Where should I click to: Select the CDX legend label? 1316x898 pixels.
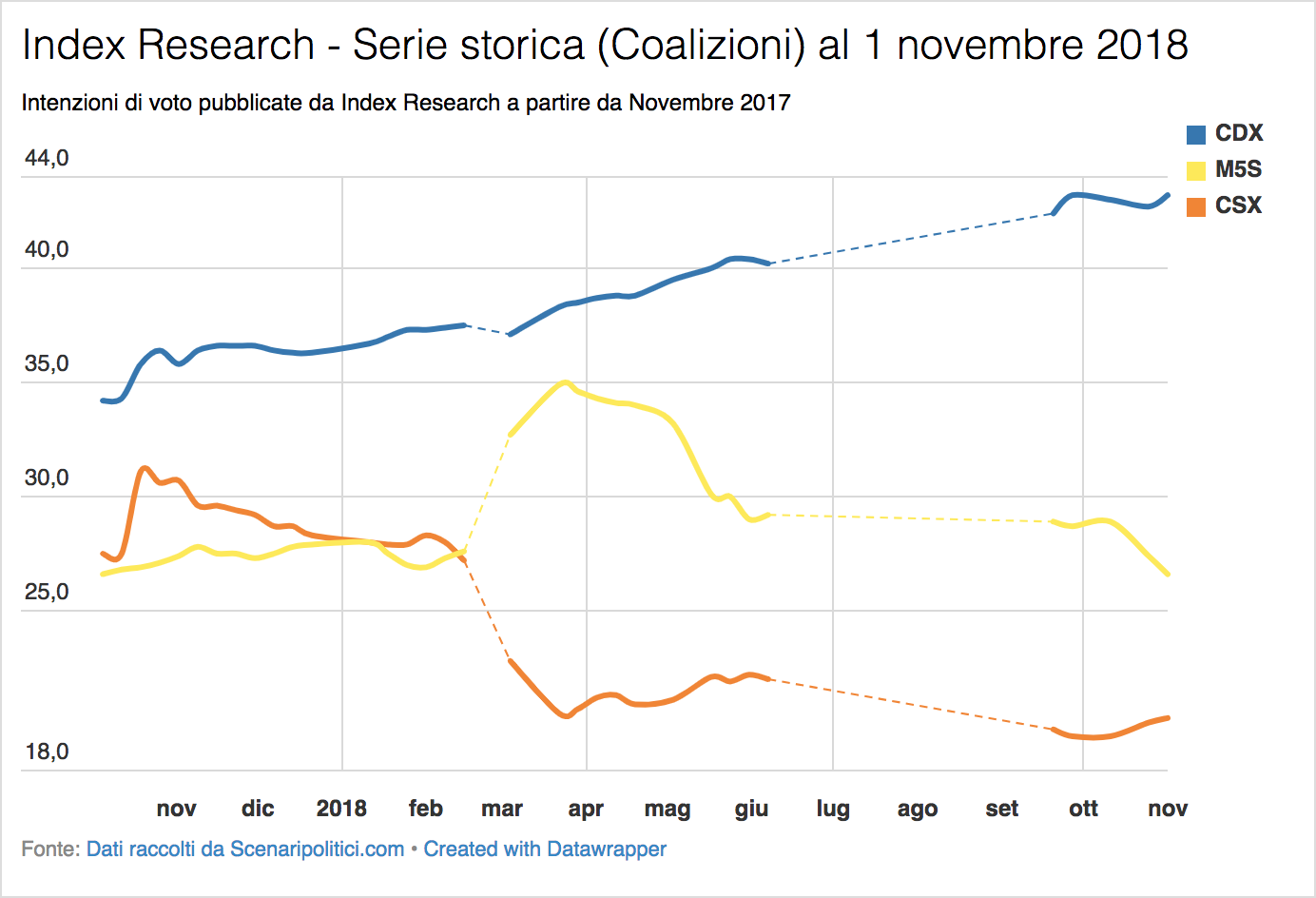[1239, 133]
